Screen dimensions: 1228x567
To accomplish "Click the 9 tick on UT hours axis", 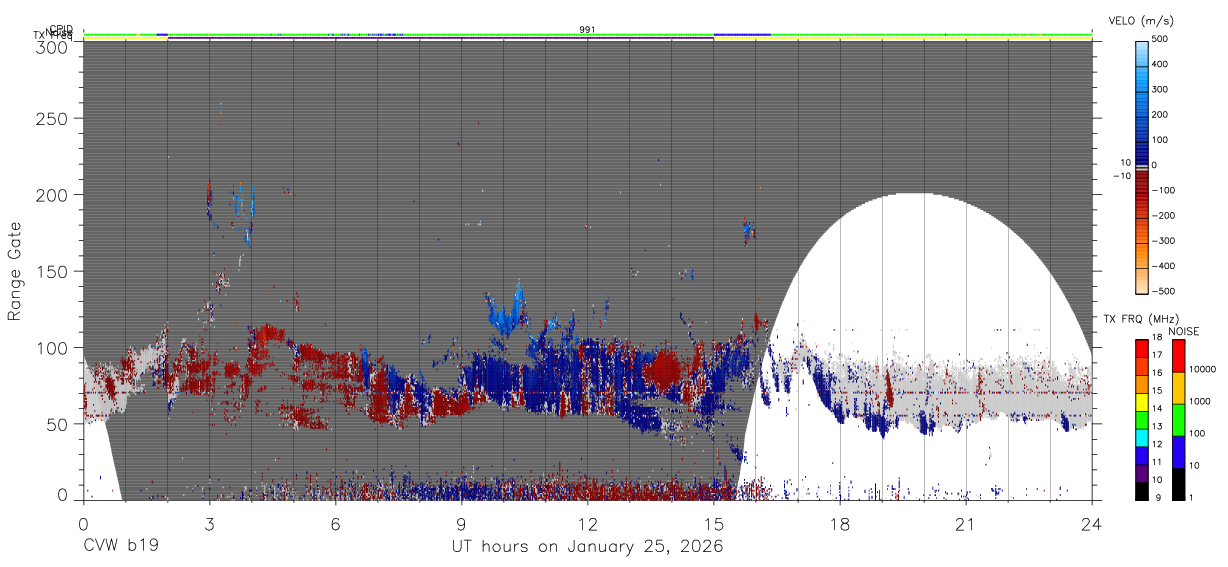I will (x=461, y=523).
